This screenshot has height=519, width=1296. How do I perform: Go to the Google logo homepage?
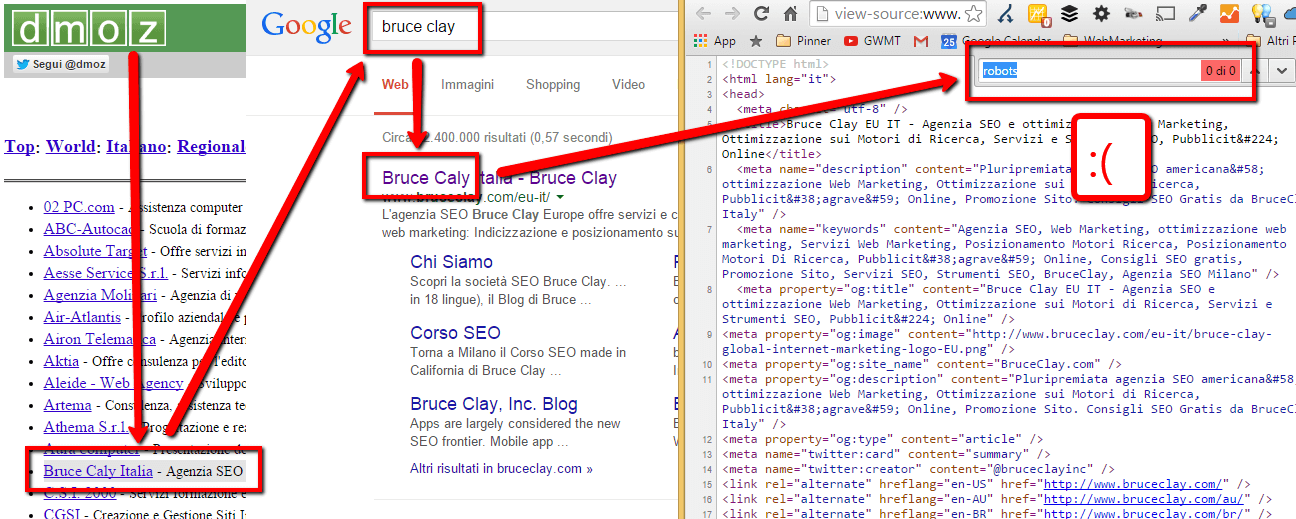[x=306, y=26]
